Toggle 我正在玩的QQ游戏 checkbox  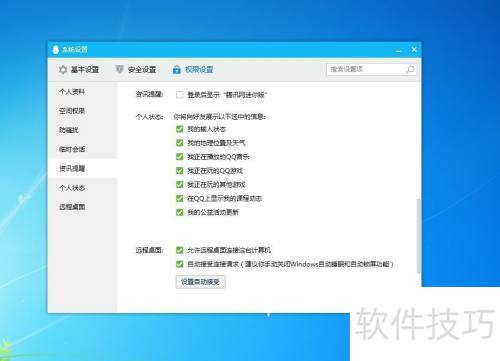coord(180,171)
